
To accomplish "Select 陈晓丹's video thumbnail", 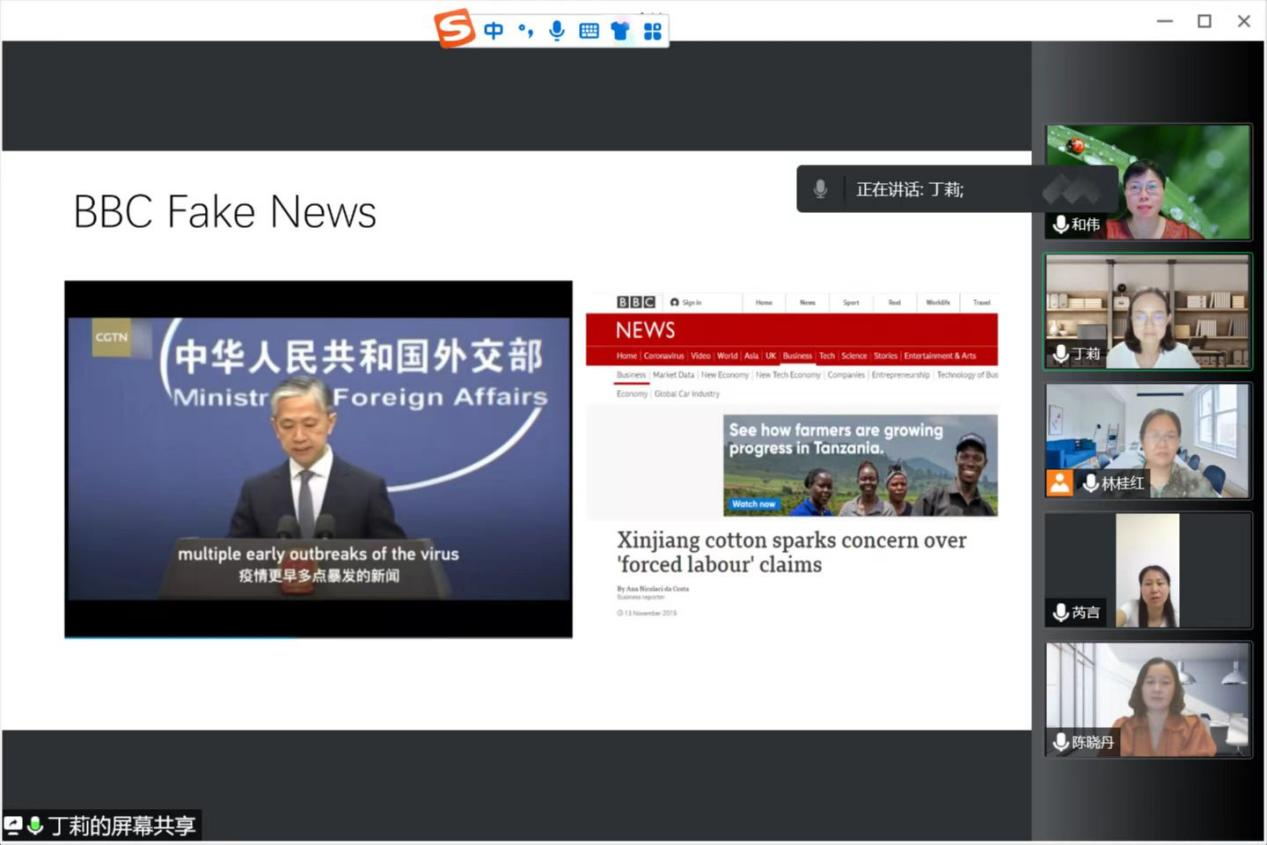I will 1148,699.
